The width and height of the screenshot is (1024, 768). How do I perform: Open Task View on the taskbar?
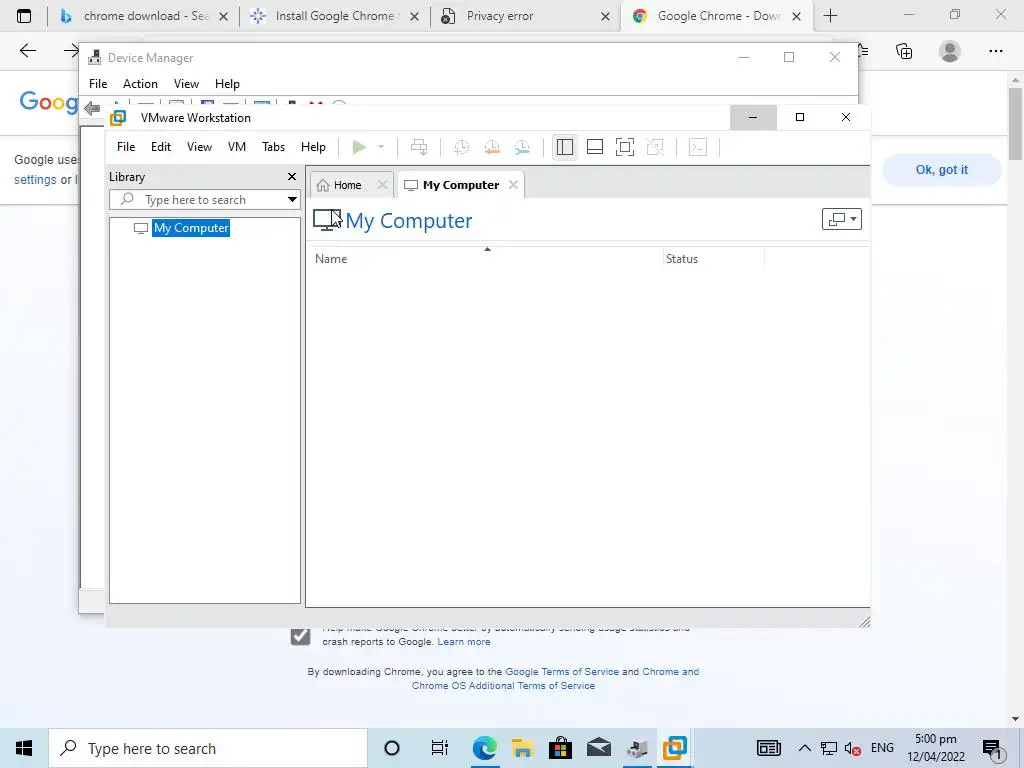(440, 748)
